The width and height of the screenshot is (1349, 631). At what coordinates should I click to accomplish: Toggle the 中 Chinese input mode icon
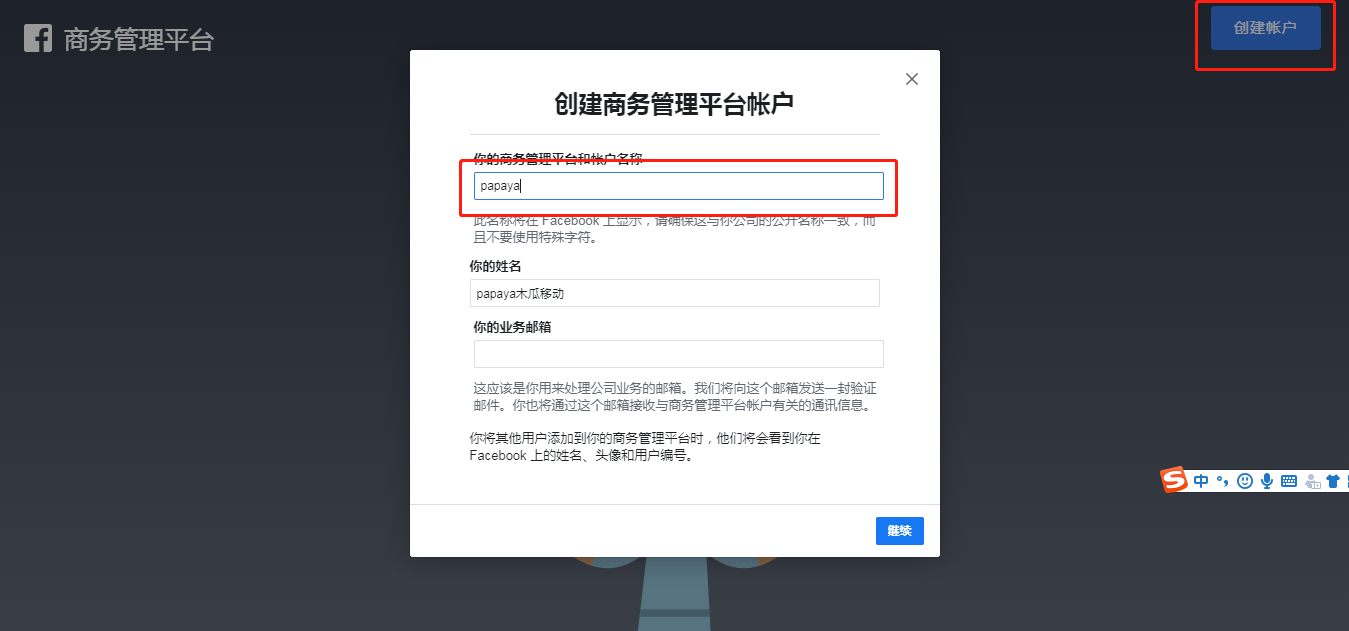(x=1201, y=481)
